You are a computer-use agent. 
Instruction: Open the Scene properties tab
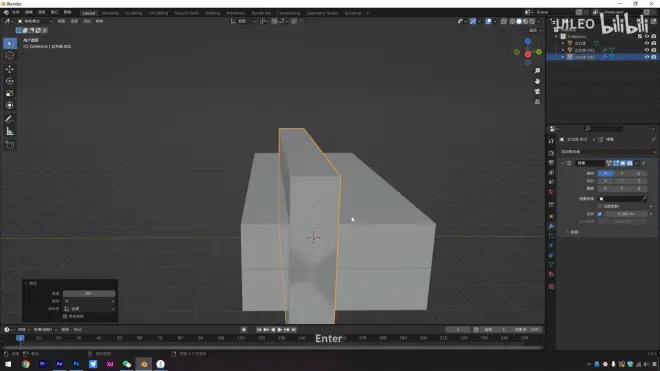(x=551, y=182)
